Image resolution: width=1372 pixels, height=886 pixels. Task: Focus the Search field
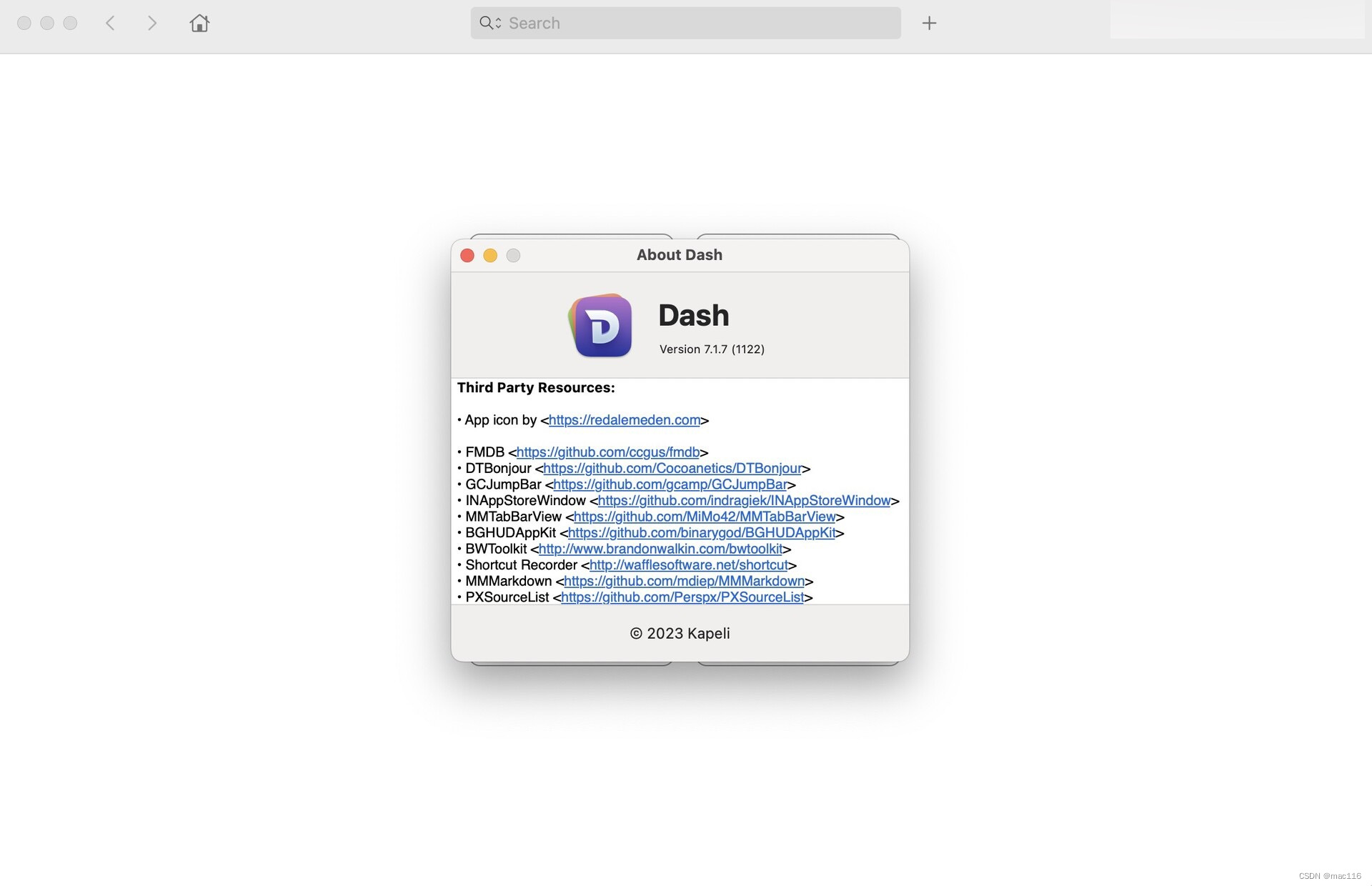(x=685, y=23)
